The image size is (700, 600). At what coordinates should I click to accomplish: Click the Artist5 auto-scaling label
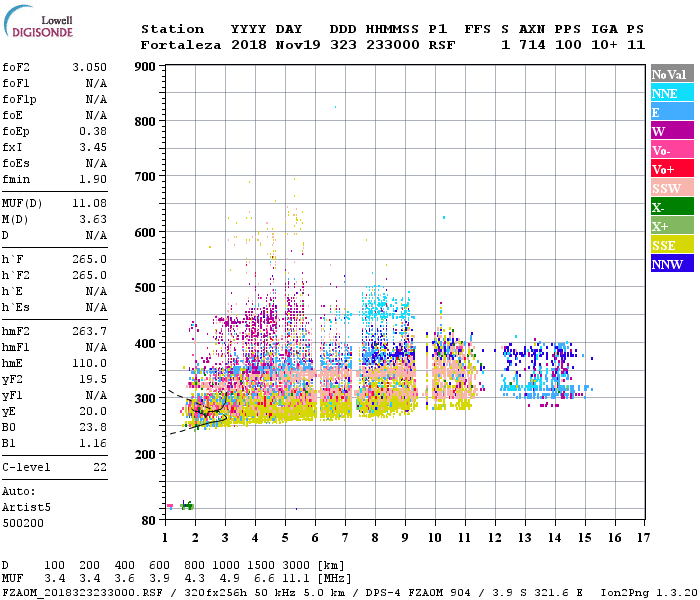click(26, 508)
